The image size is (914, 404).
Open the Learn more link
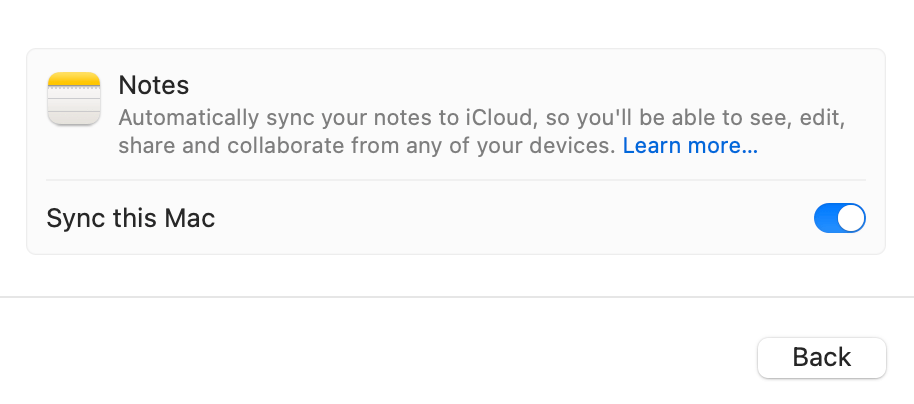point(690,146)
